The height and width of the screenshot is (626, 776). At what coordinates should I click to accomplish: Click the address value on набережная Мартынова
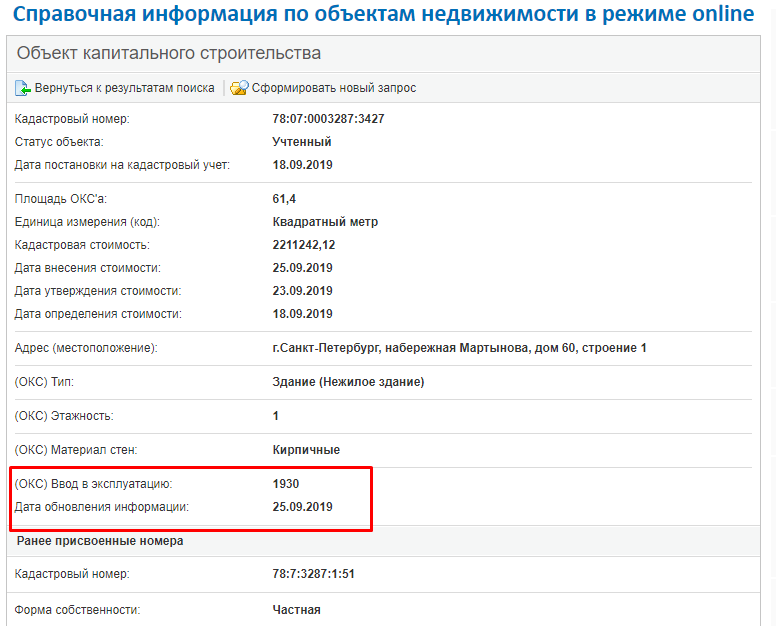point(459,348)
